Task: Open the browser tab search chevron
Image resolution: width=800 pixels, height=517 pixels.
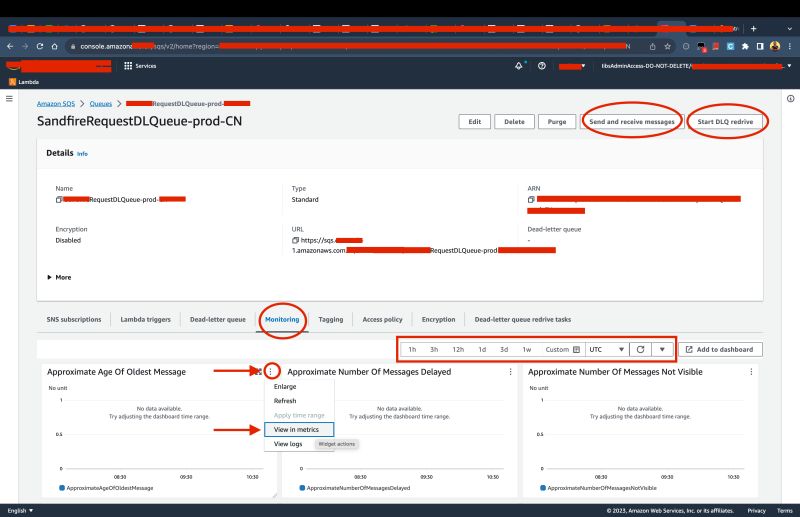Action: [x=790, y=29]
